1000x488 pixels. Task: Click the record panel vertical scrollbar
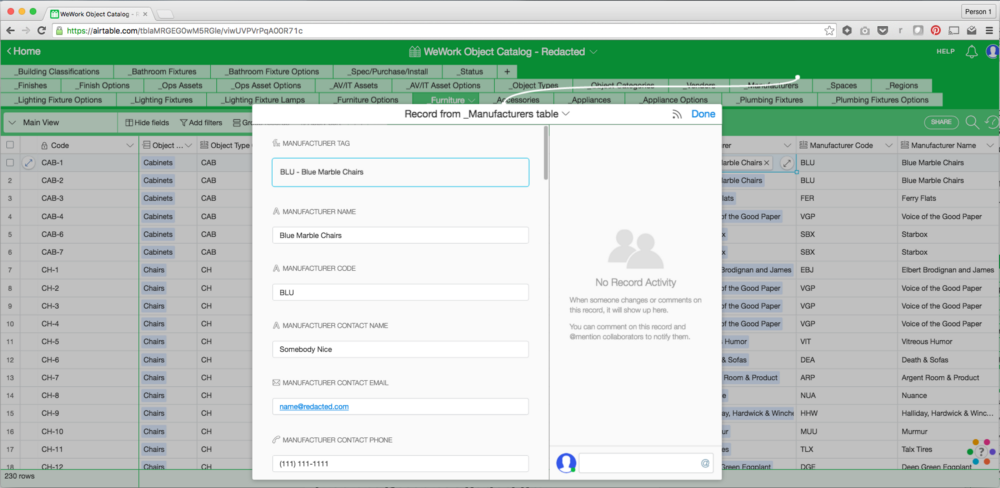click(545, 153)
